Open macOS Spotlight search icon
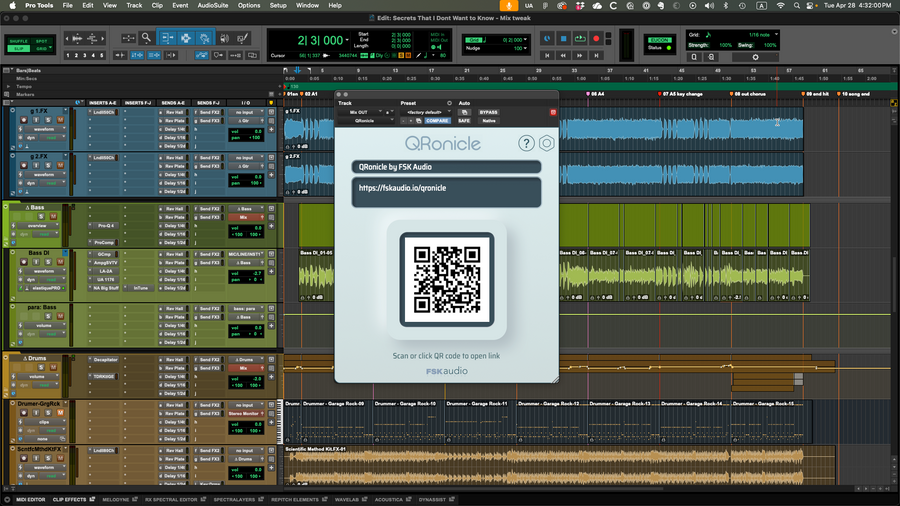 pyautogui.click(x=797, y=5)
